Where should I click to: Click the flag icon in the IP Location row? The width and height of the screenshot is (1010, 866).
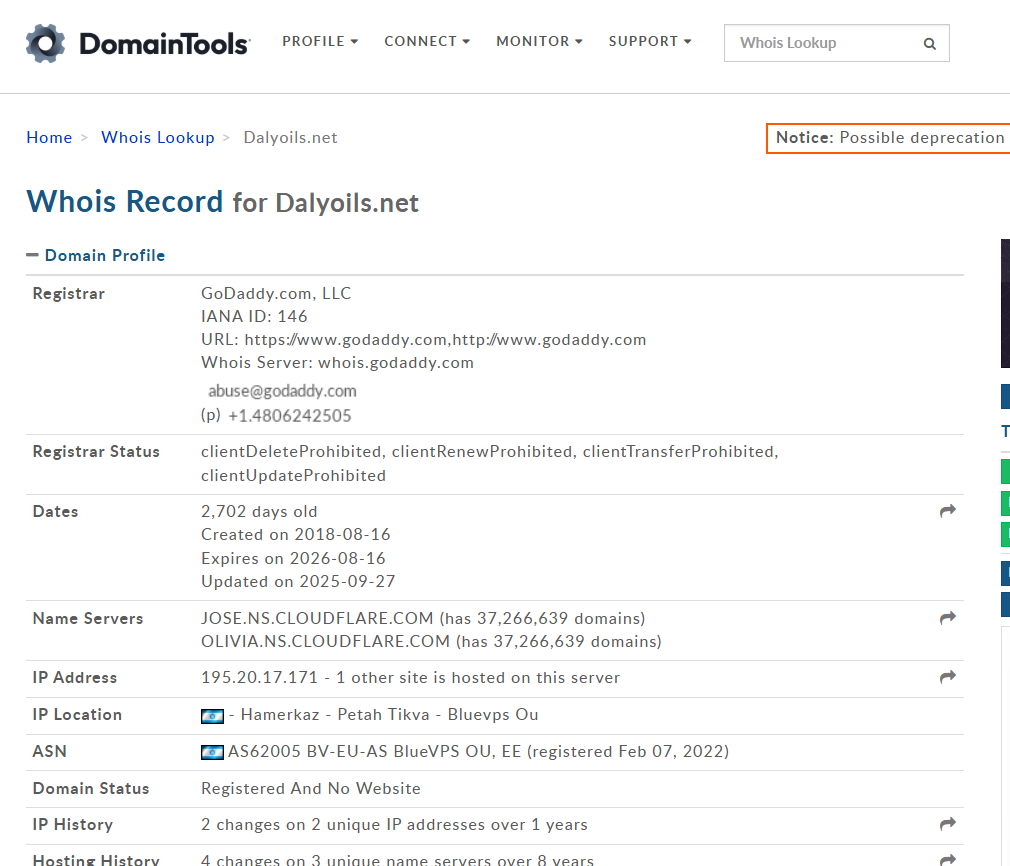coord(212,715)
